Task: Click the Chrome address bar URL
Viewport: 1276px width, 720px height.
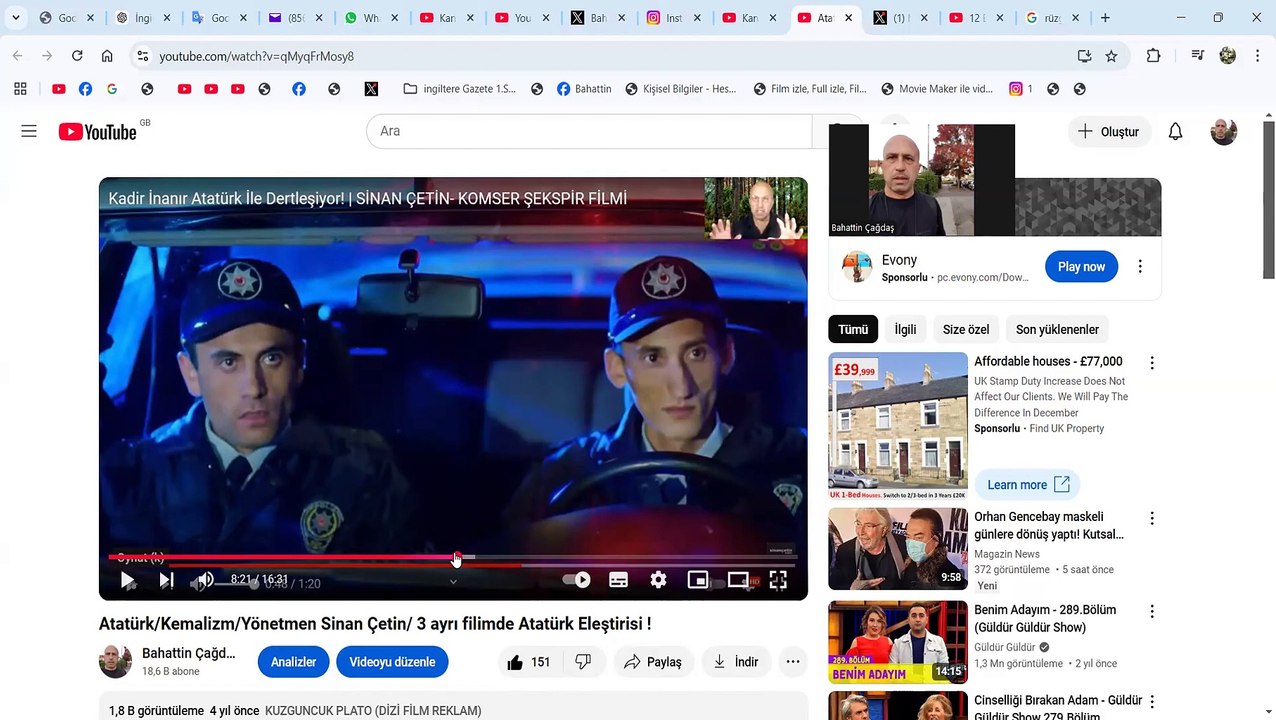Action: [256, 56]
